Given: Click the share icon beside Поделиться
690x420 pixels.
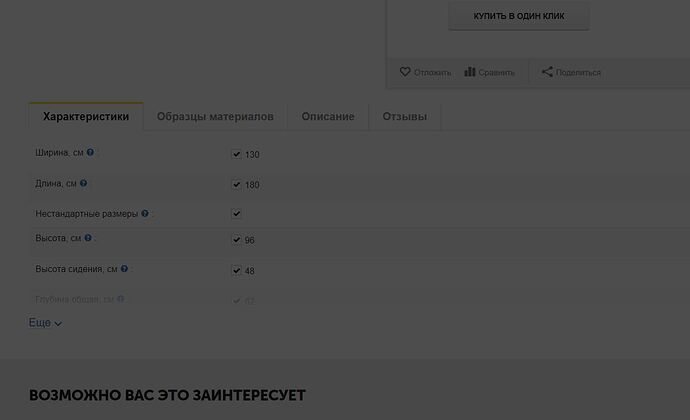Looking at the screenshot, I should point(547,72).
